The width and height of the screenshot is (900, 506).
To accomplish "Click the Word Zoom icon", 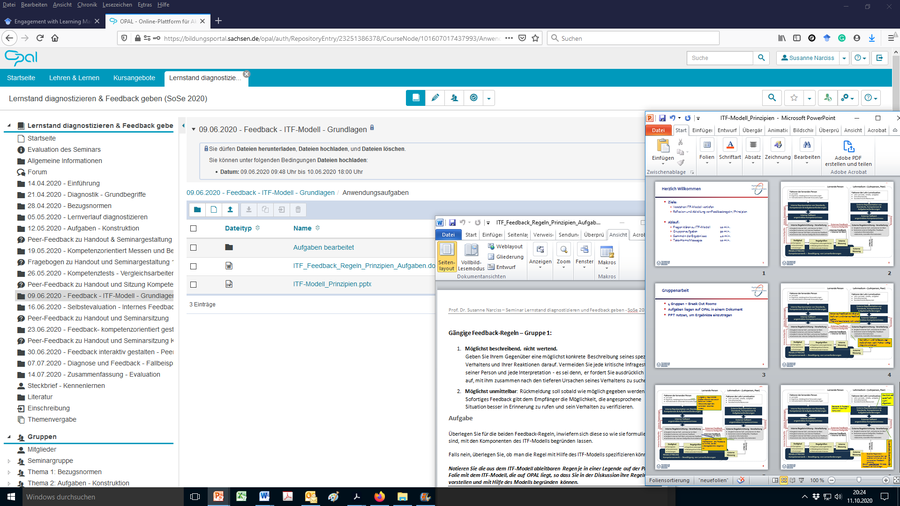I will 564,250.
